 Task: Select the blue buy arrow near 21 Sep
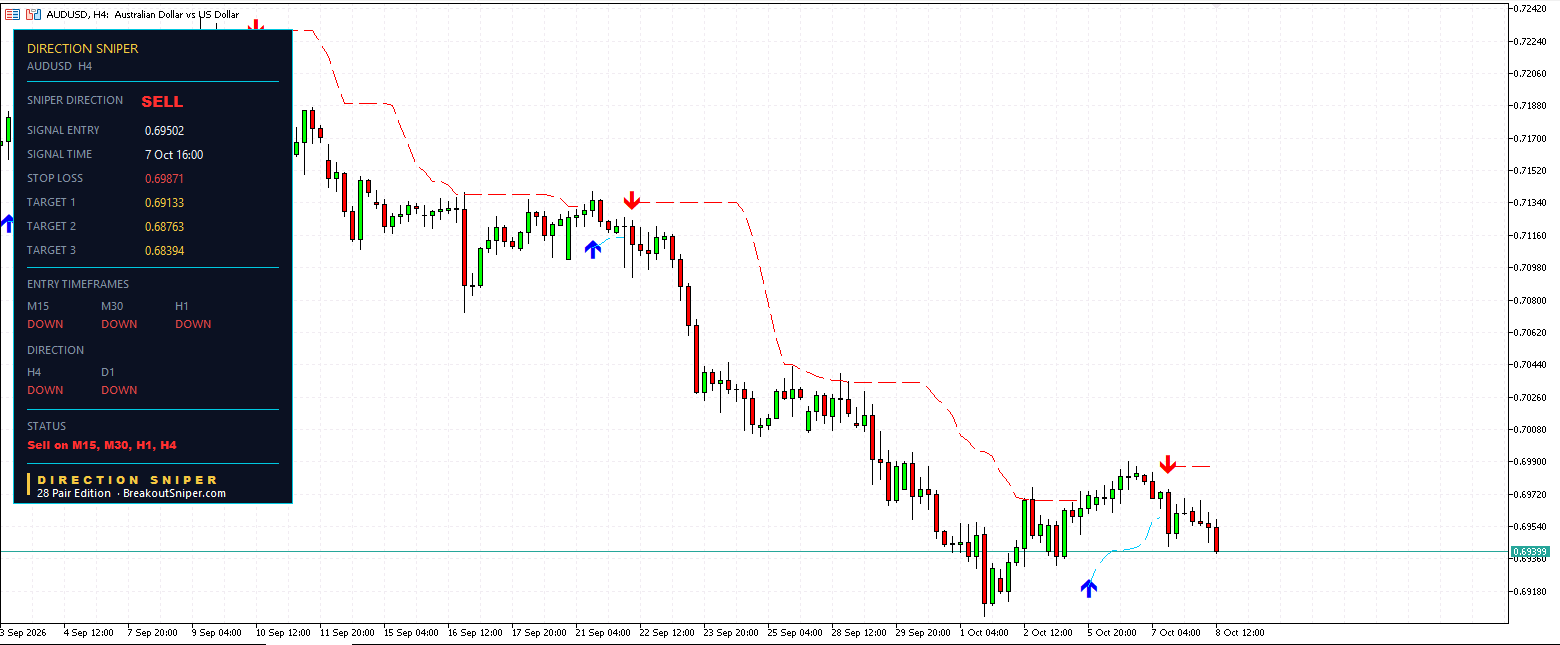pos(593,249)
